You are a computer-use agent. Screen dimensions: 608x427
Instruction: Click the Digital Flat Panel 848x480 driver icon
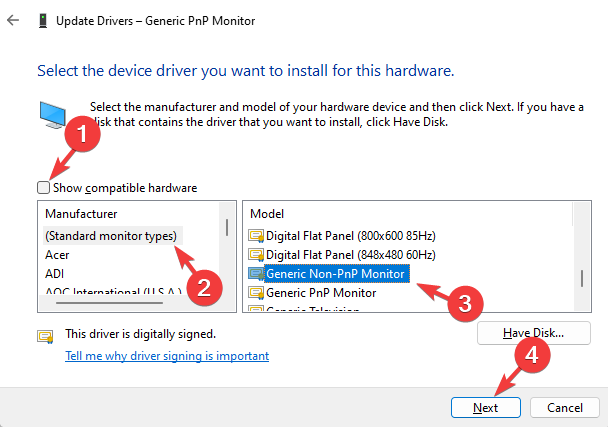pyautogui.click(x=255, y=255)
